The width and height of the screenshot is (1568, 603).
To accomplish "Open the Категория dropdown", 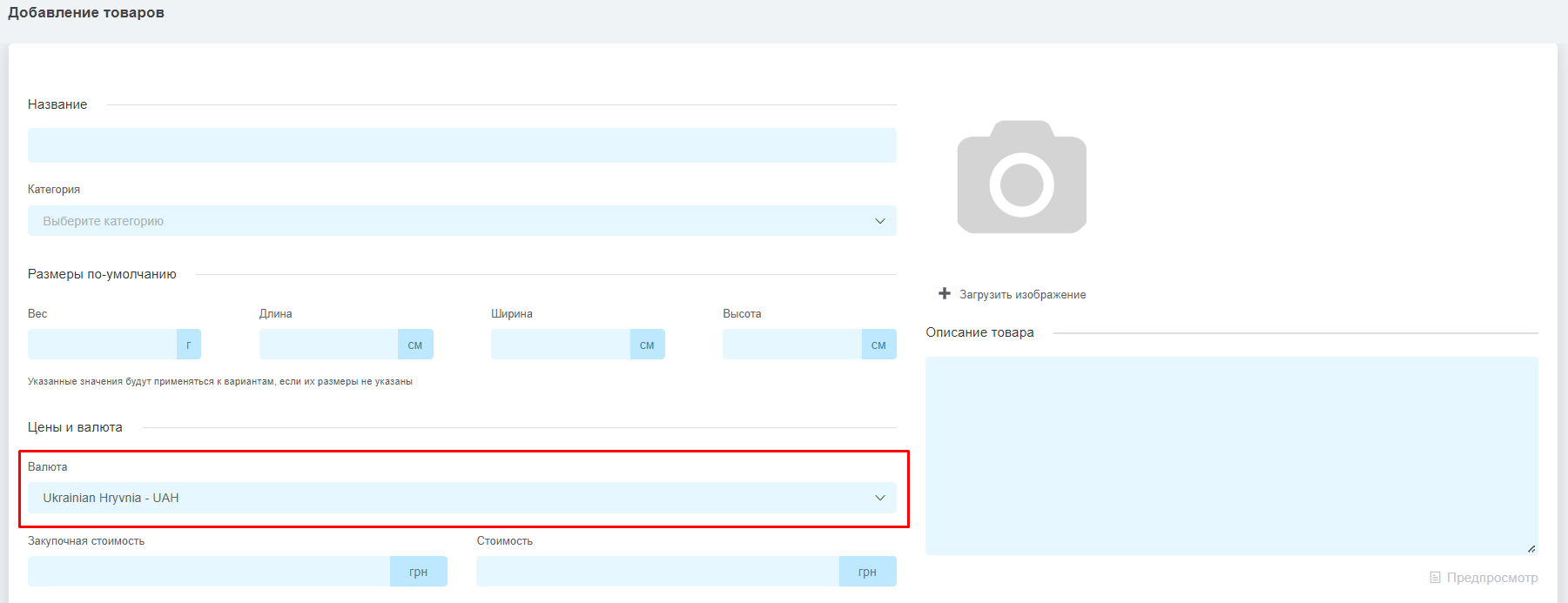I will [461, 221].
